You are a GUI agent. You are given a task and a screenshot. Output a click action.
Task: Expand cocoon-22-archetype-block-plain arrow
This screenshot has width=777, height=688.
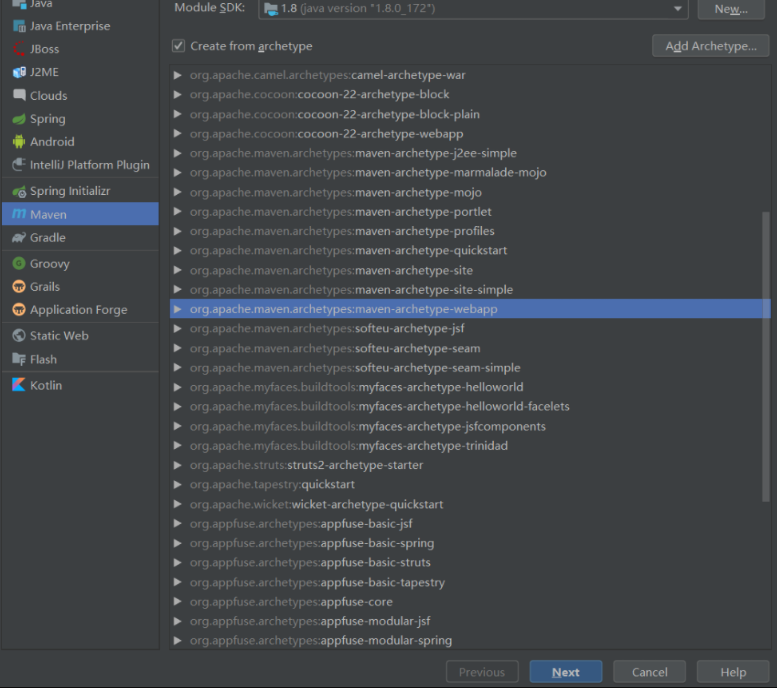tap(177, 115)
